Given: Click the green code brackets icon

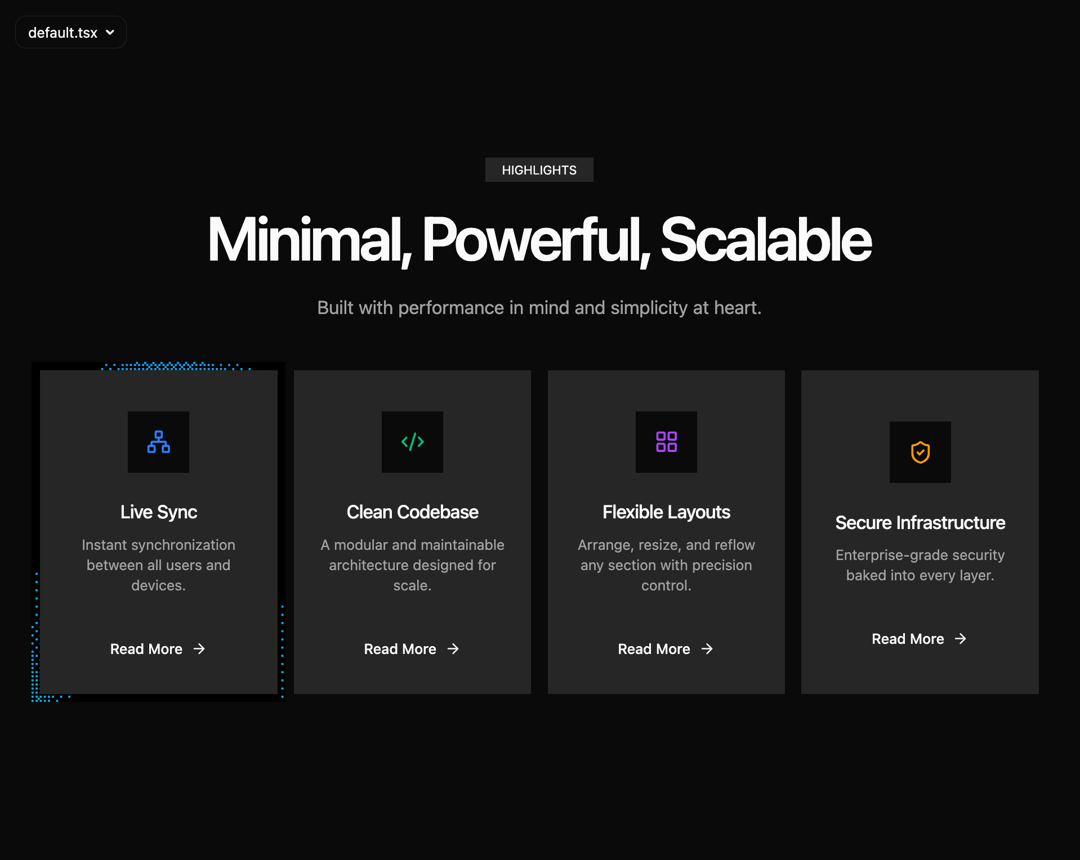Looking at the screenshot, I should pyautogui.click(x=413, y=442).
